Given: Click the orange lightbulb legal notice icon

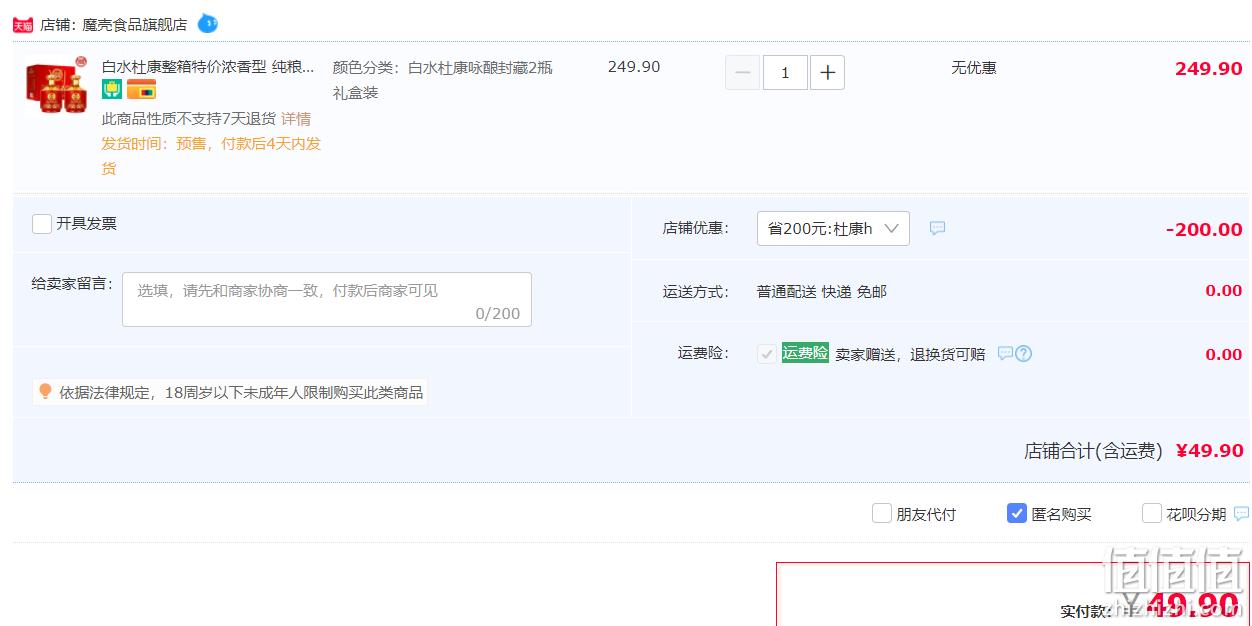Looking at the screenshot, I should pyautogui.click(x=45, y=391).
